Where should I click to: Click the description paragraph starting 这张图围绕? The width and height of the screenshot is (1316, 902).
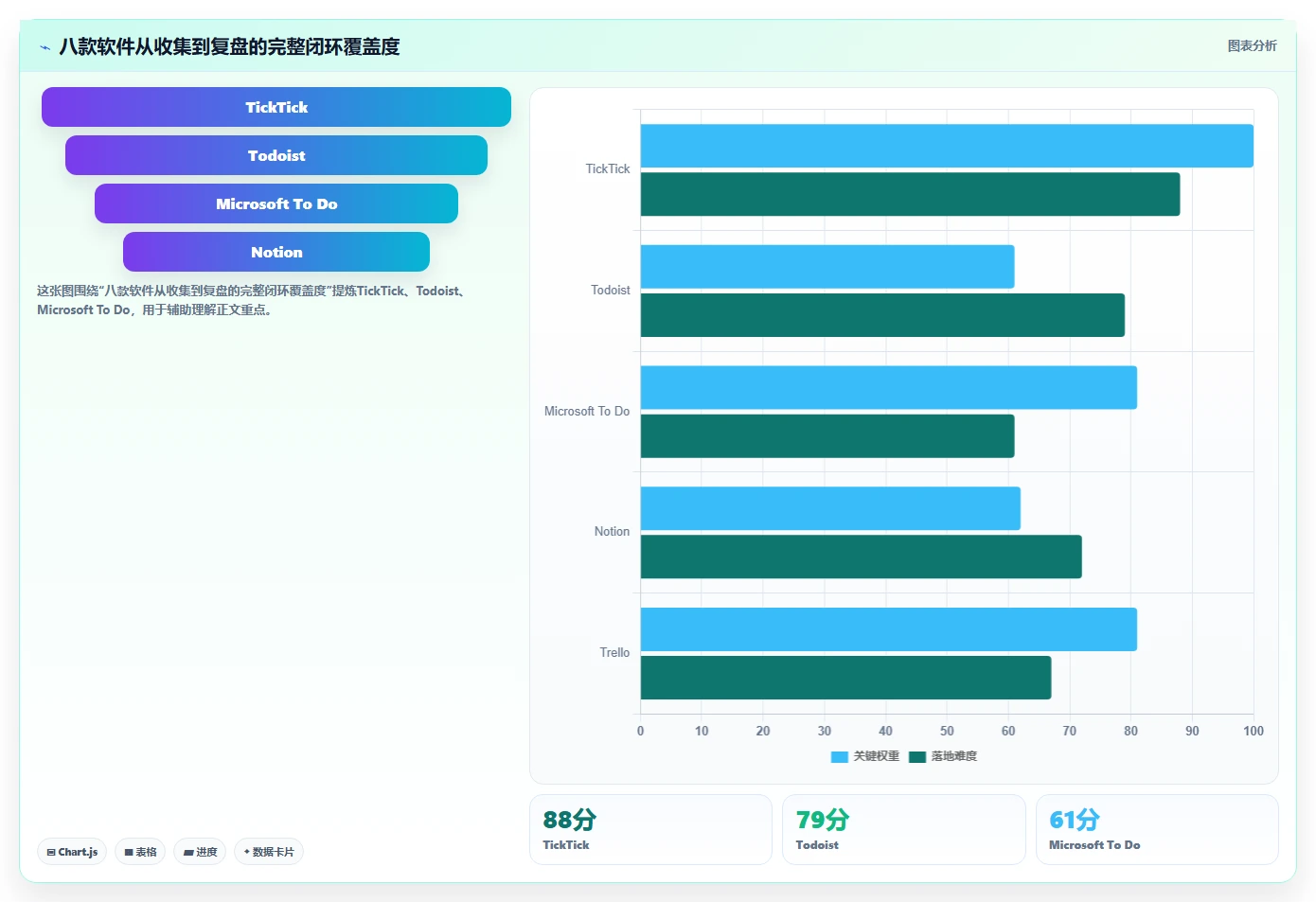tap(254, 300)
